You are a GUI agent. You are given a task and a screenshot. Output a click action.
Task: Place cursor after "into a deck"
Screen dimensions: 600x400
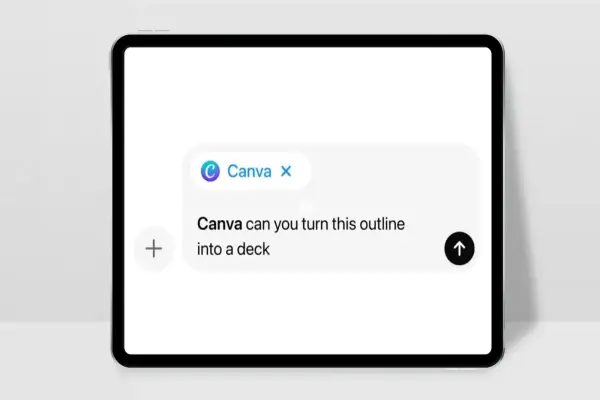point(273,251)
